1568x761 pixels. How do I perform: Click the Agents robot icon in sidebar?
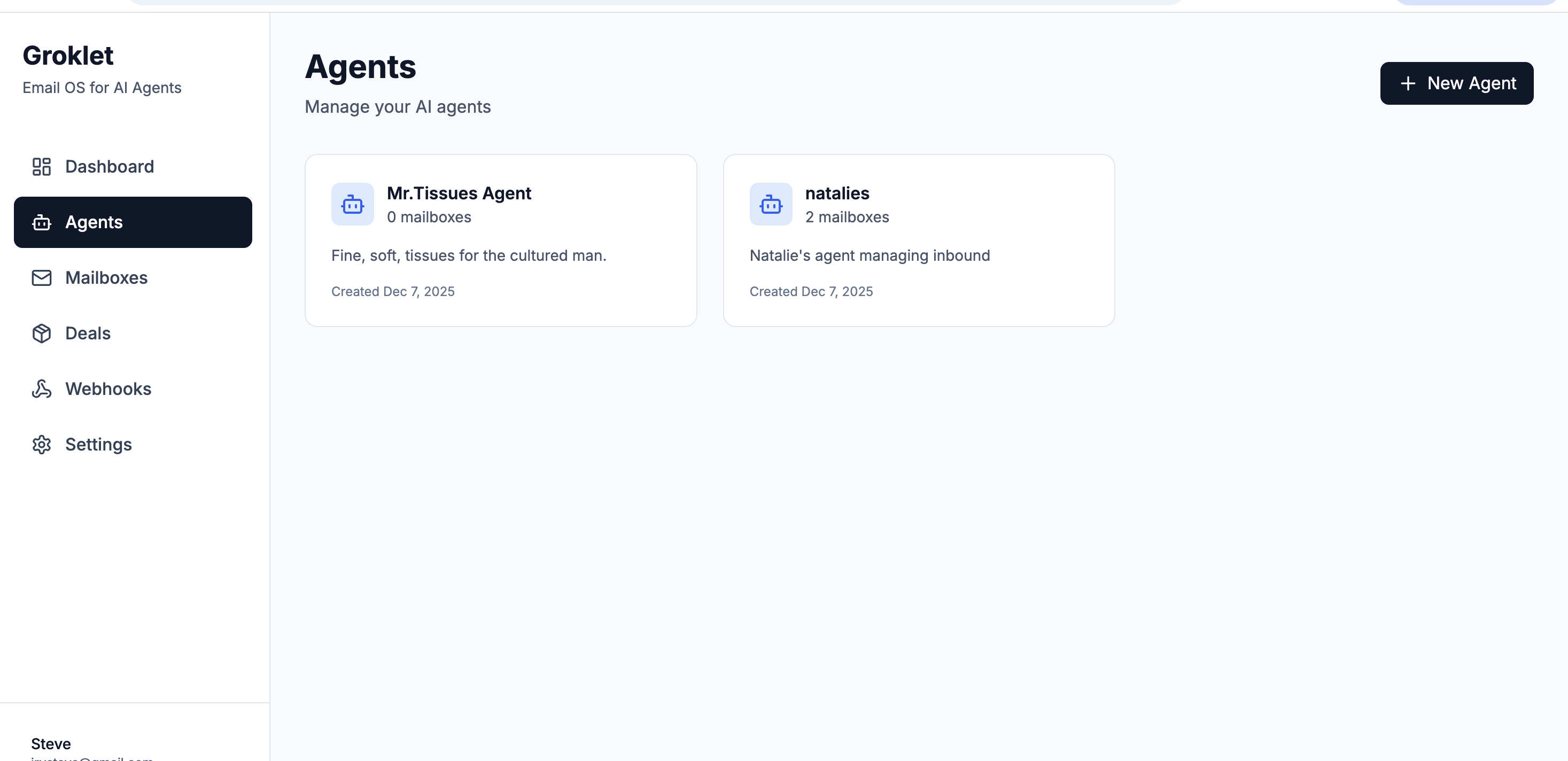point(41,222)
